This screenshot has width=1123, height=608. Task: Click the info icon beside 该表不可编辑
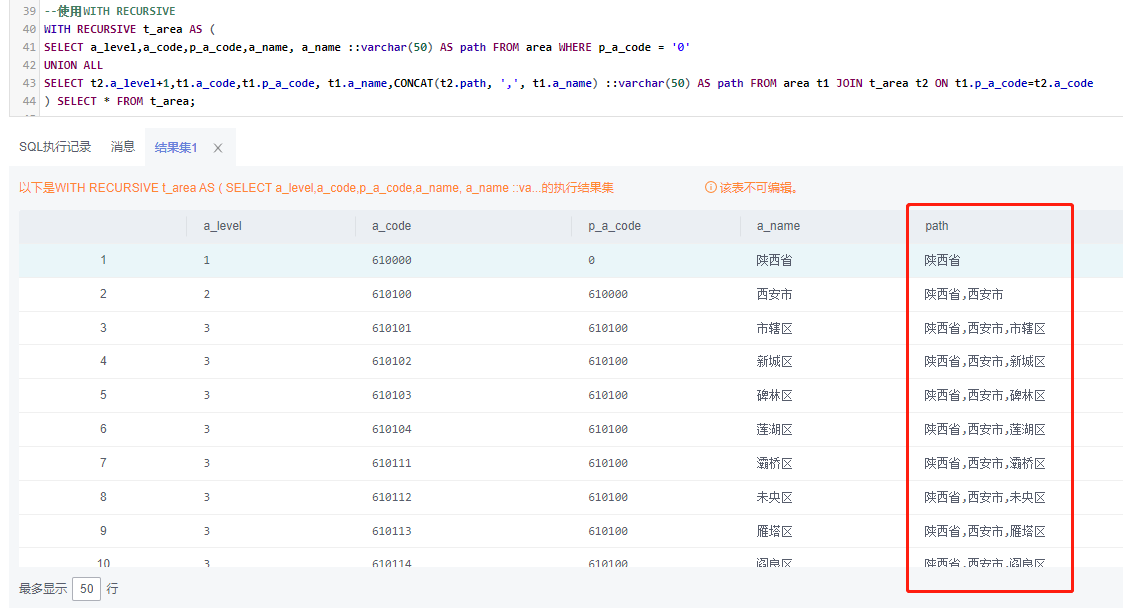click(710, 187)
